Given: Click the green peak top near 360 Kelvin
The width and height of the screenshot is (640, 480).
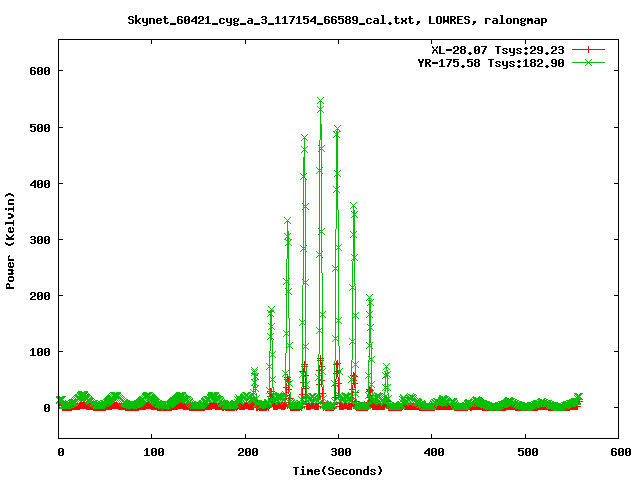Looking at the screenshot, I should (353, 205).
